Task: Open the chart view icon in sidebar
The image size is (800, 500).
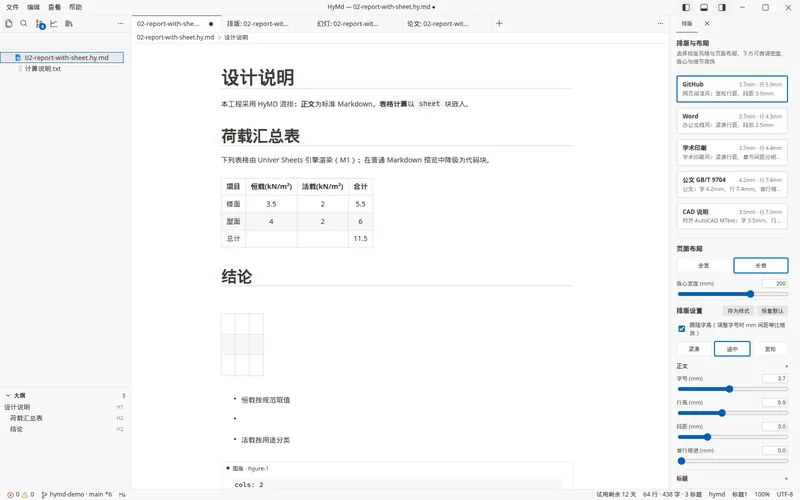Action: [x=54, y=23]
